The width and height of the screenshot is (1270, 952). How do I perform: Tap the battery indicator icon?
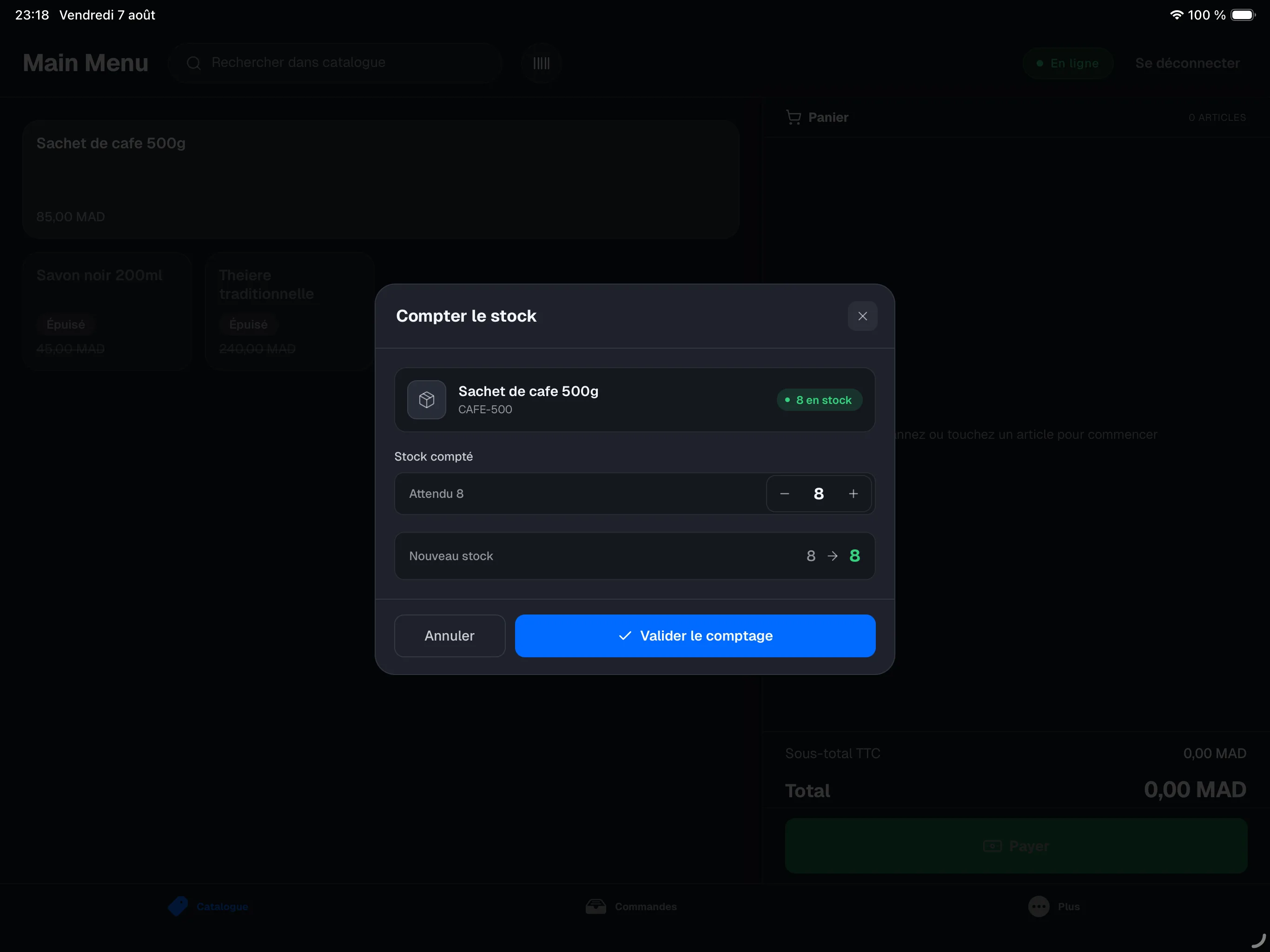point(1243,15)
